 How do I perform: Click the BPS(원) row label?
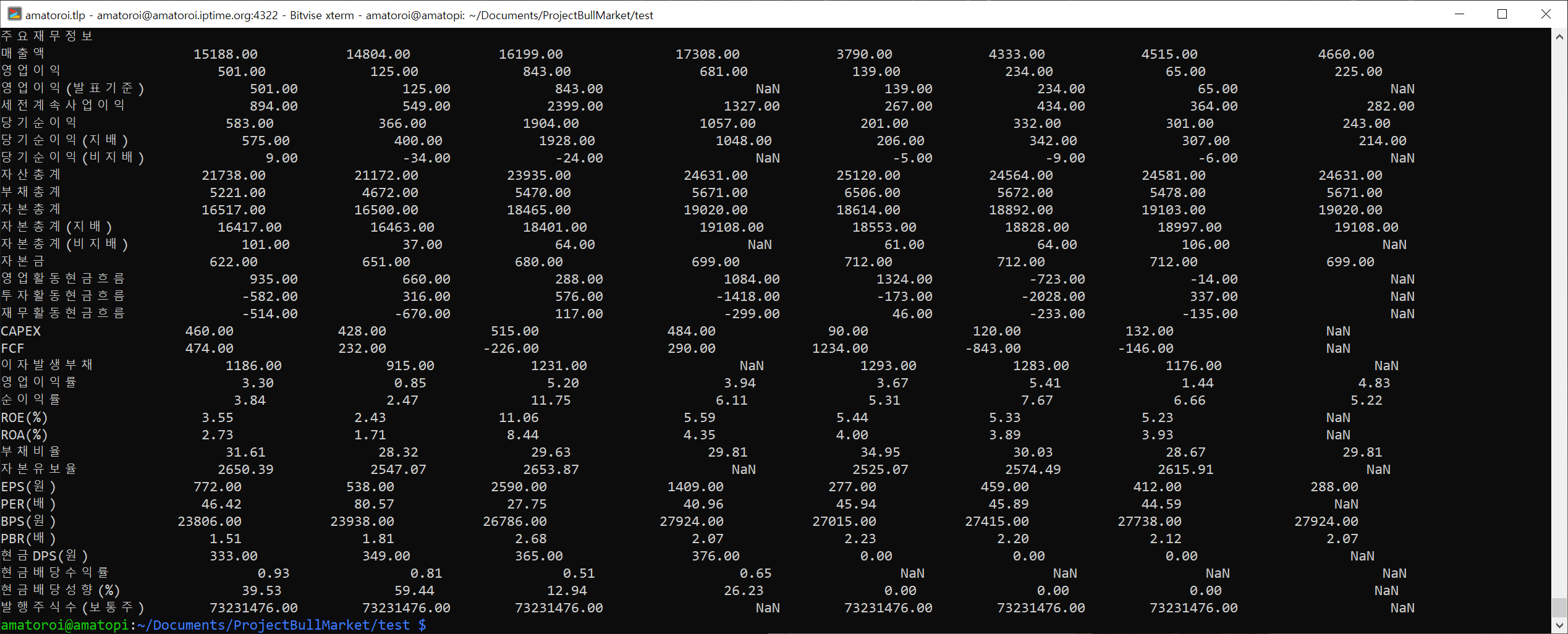[x=28, y=522]
